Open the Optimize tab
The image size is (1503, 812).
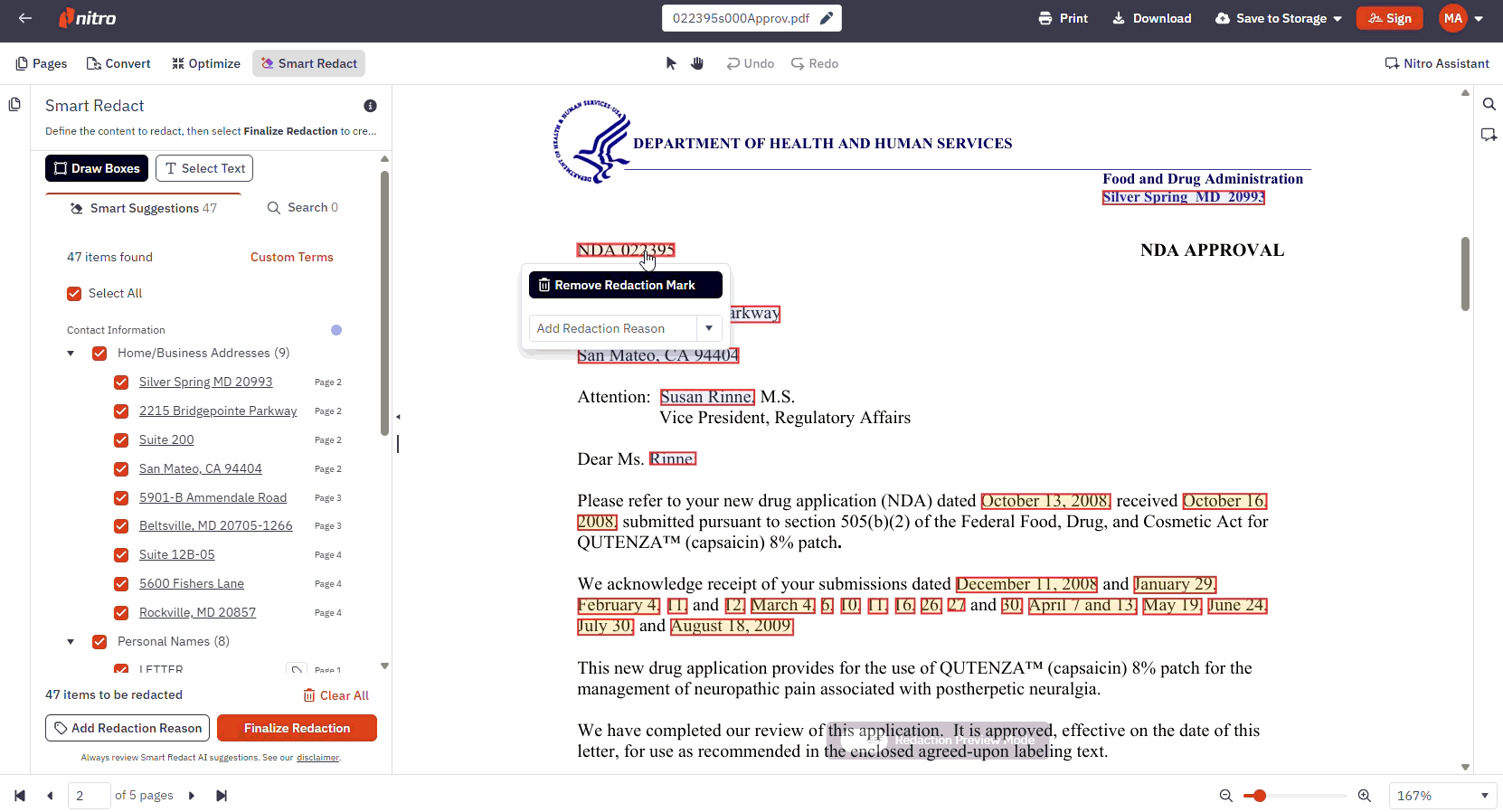(x=206, y=63)
